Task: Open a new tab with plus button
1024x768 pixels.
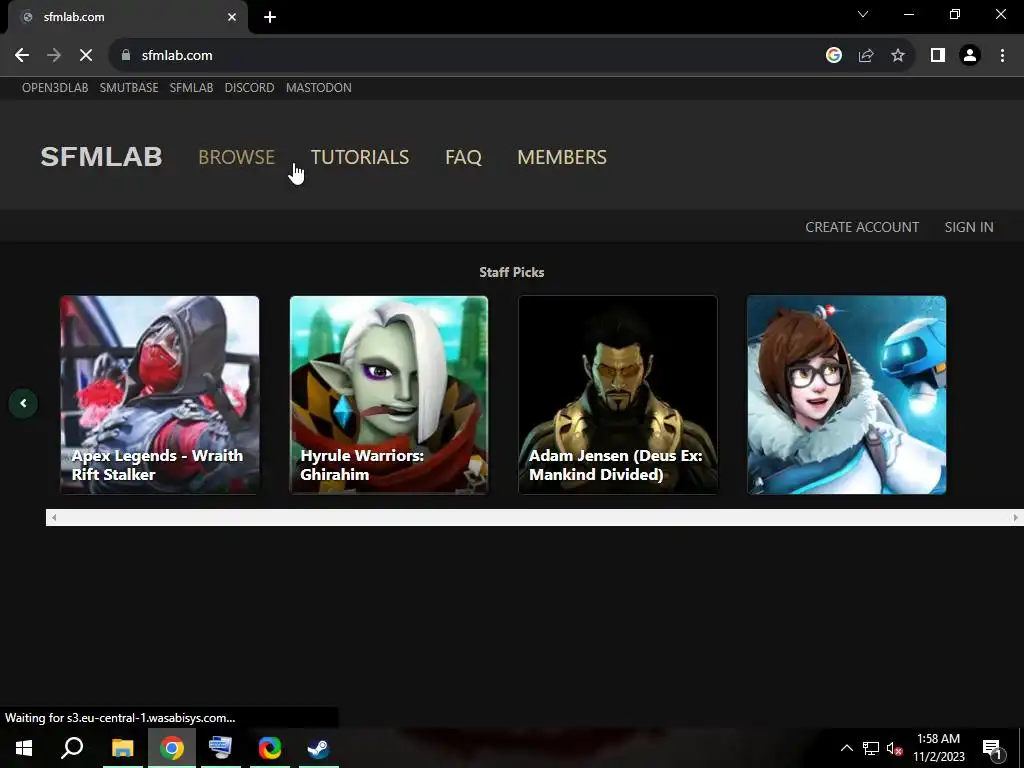Action: coord(270,17)
